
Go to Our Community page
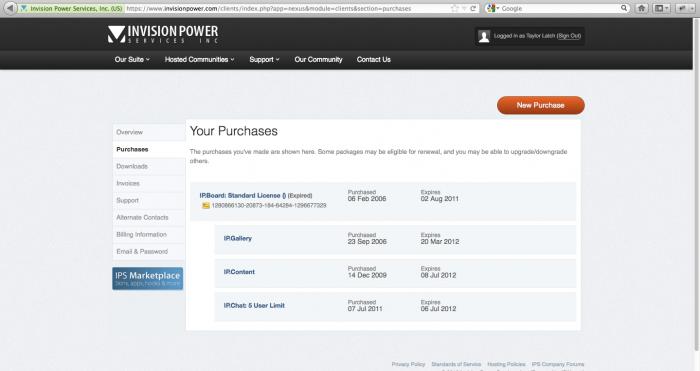coord(318,59)
